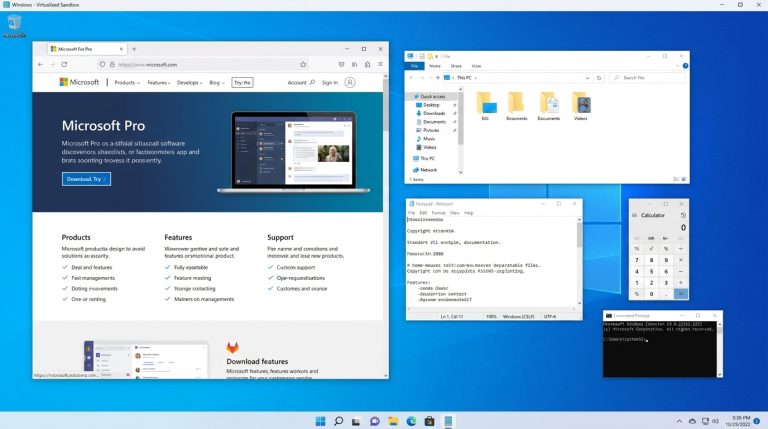The image size is (768, 429).
Task: Close the Microsoft For Pro tab
Action: click(x=121, y=49)
